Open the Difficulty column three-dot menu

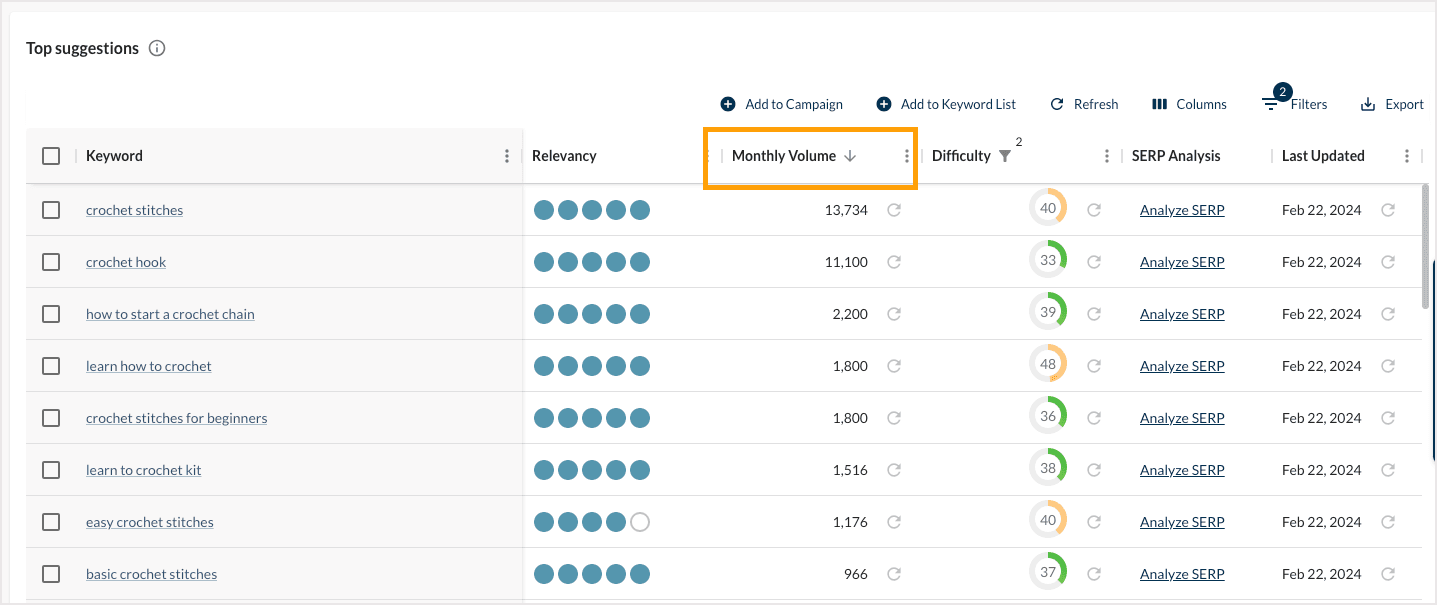point(1107,156)
